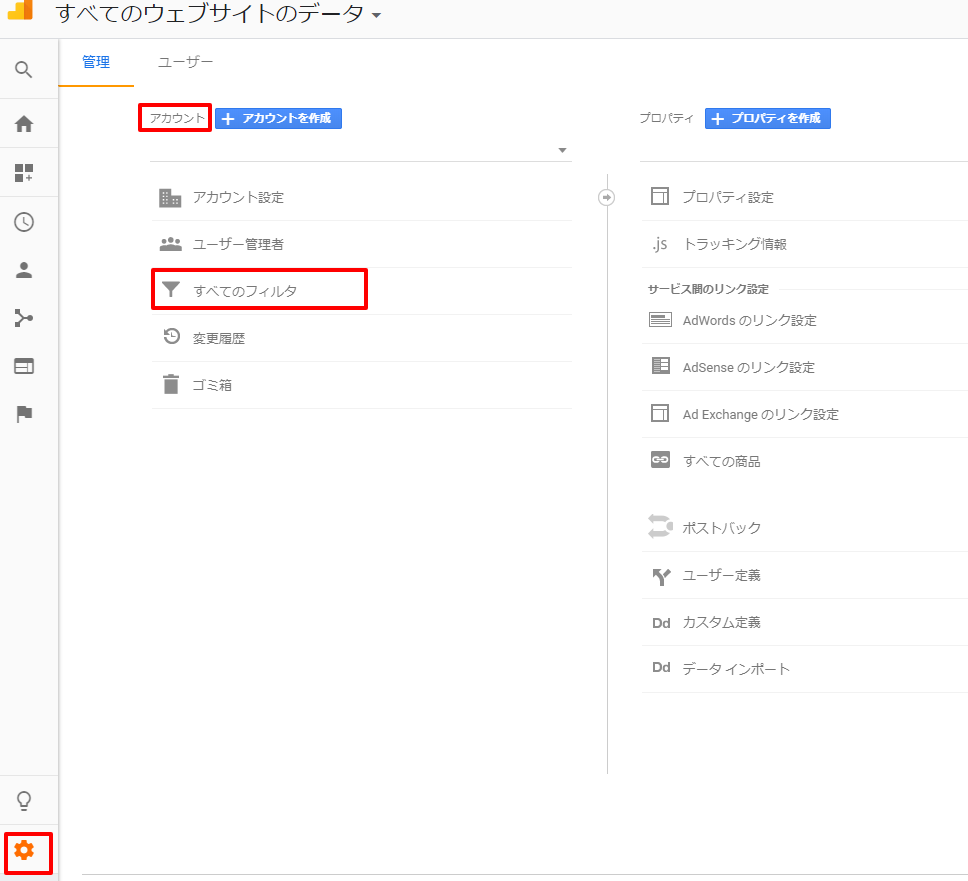Open AdWords のリンク設定

point(749,321)
